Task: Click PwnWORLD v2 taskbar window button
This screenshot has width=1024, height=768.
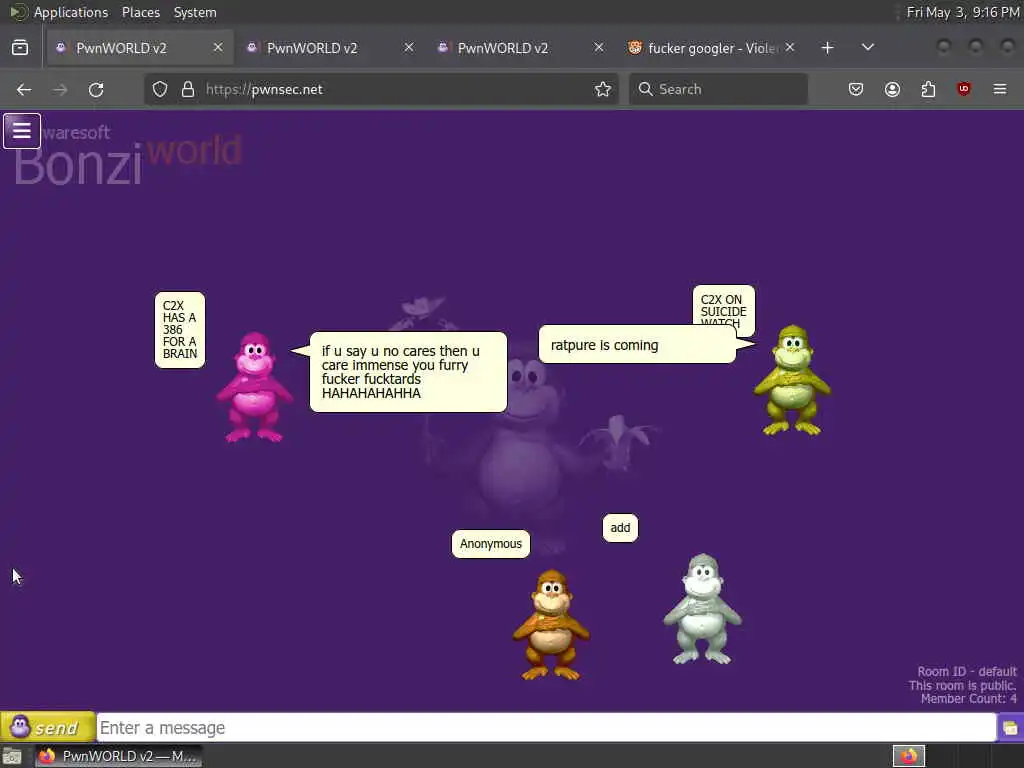Action: point(118,756)
